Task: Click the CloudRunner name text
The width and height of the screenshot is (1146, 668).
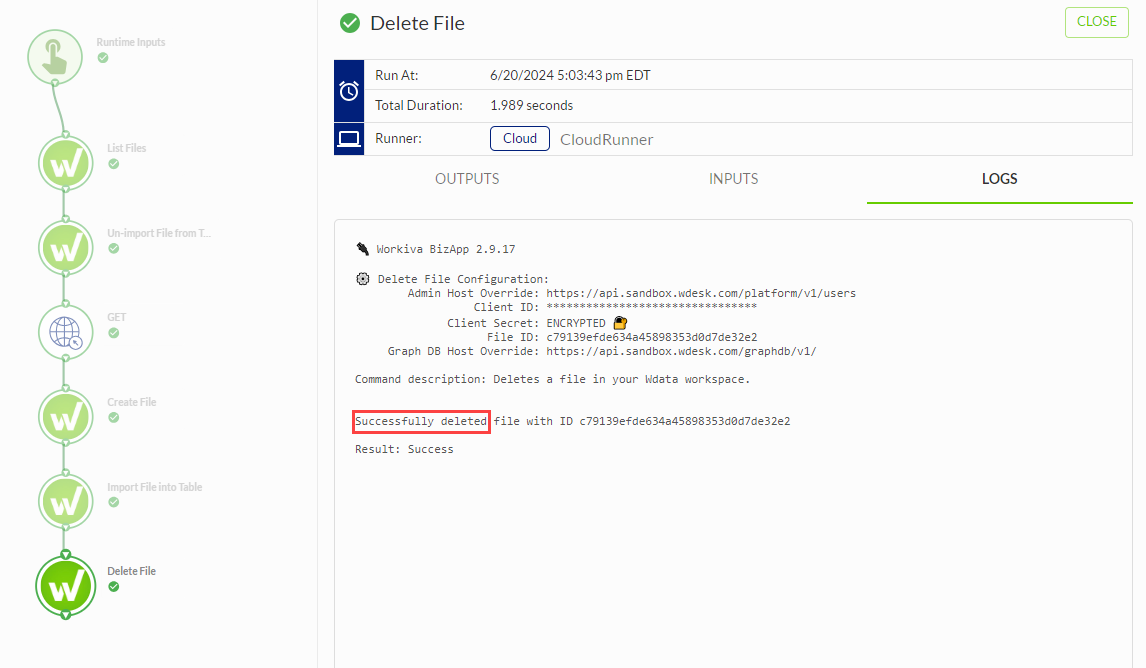Action: [607, 140]
